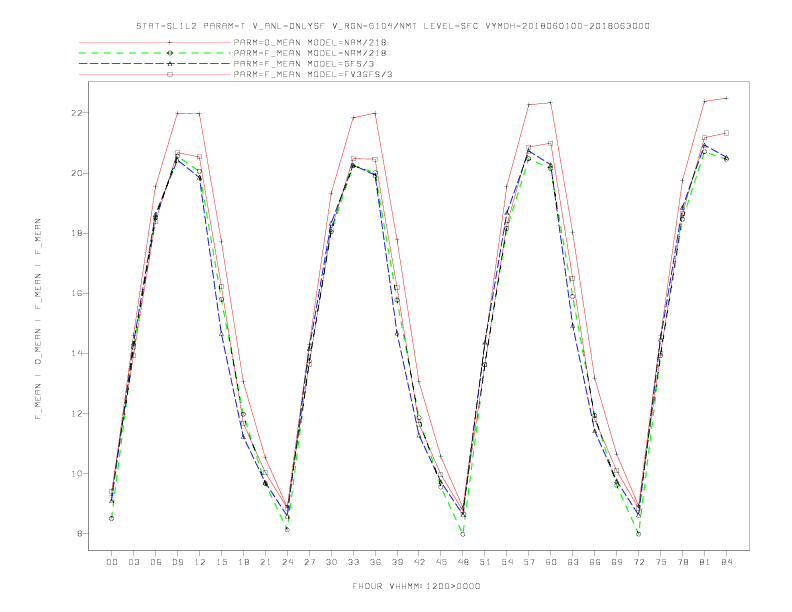Click x-axis tick label 75
Screen dimensions: 792x612
tap(661, 562)
